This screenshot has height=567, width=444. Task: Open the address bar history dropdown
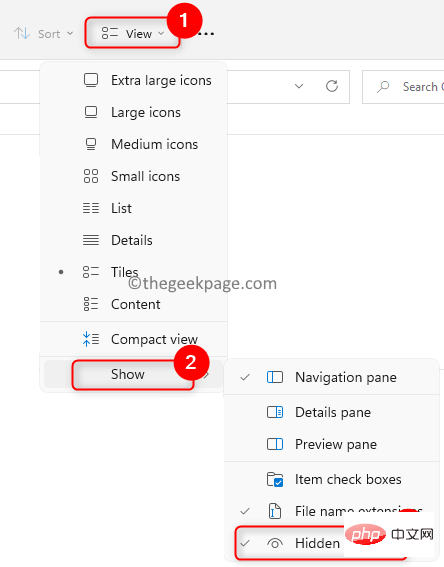pos(299,86)
